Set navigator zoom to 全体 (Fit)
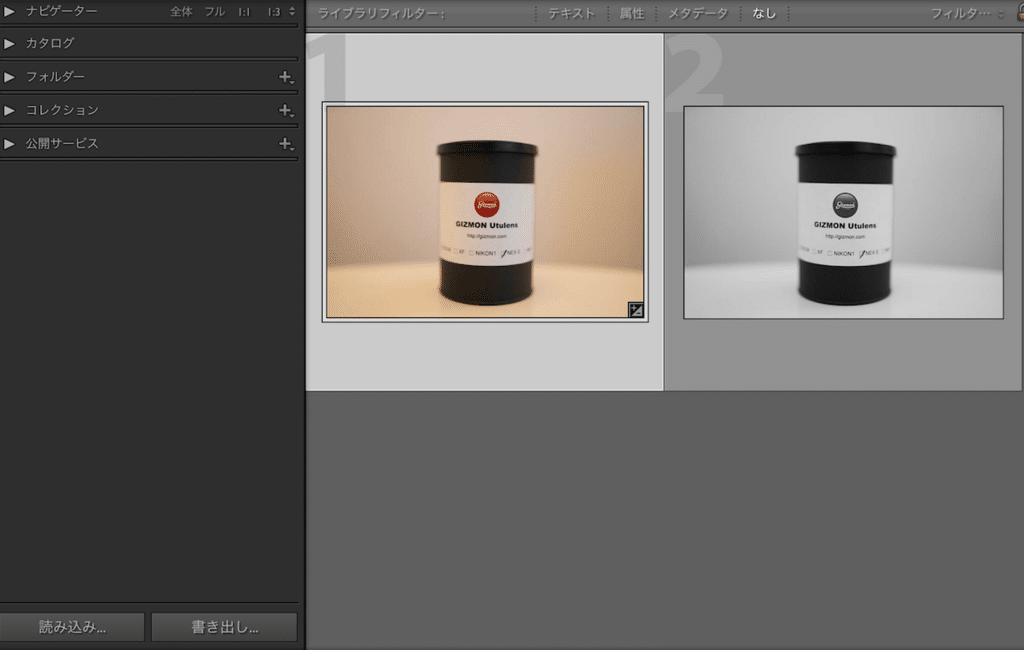The height and width of the screenshot is (650, 1024). pyautogui.click(x=181, y=12)
